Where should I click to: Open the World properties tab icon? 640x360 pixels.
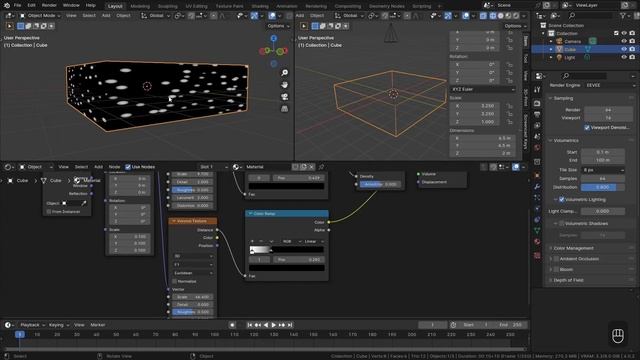click(537, 148)
